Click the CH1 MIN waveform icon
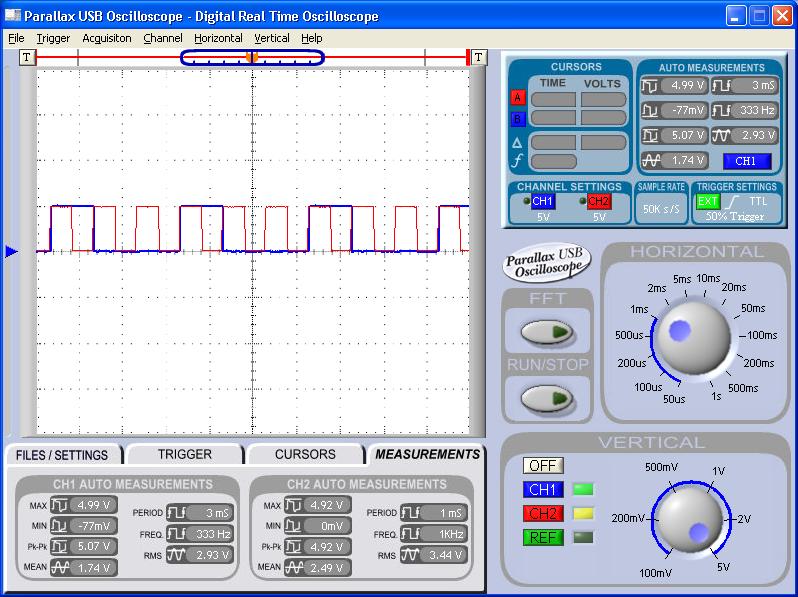Screen dimensions: 798x597 [59, 526]
